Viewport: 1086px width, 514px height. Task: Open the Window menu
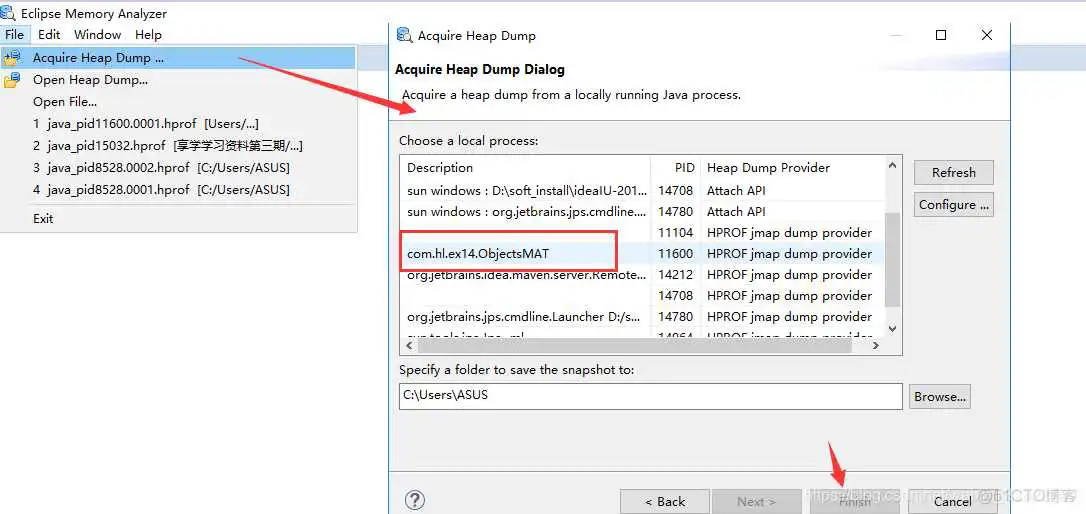pyautogui.click(x=97, y=34)
